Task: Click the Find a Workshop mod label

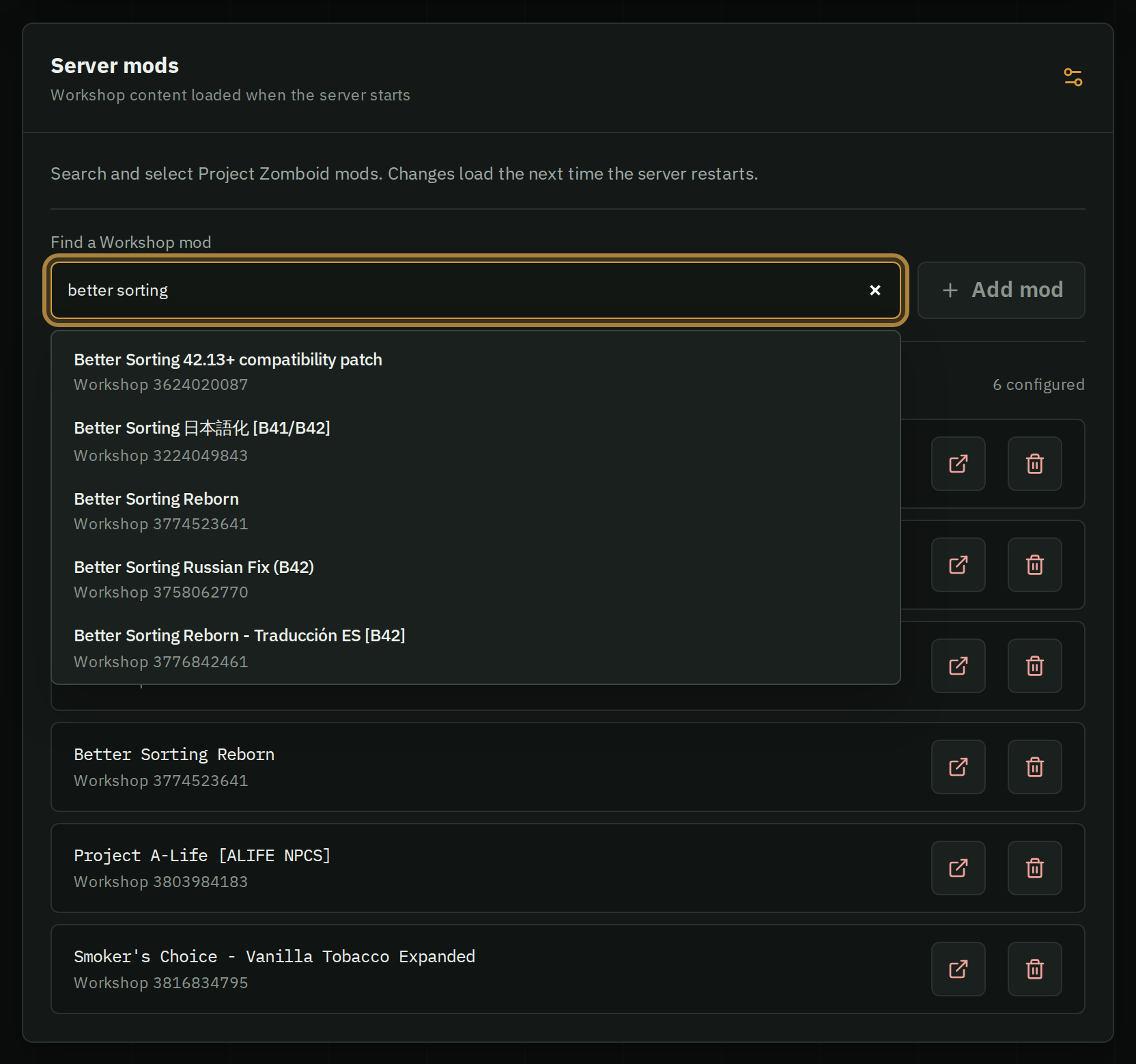Action: [131, 242]
